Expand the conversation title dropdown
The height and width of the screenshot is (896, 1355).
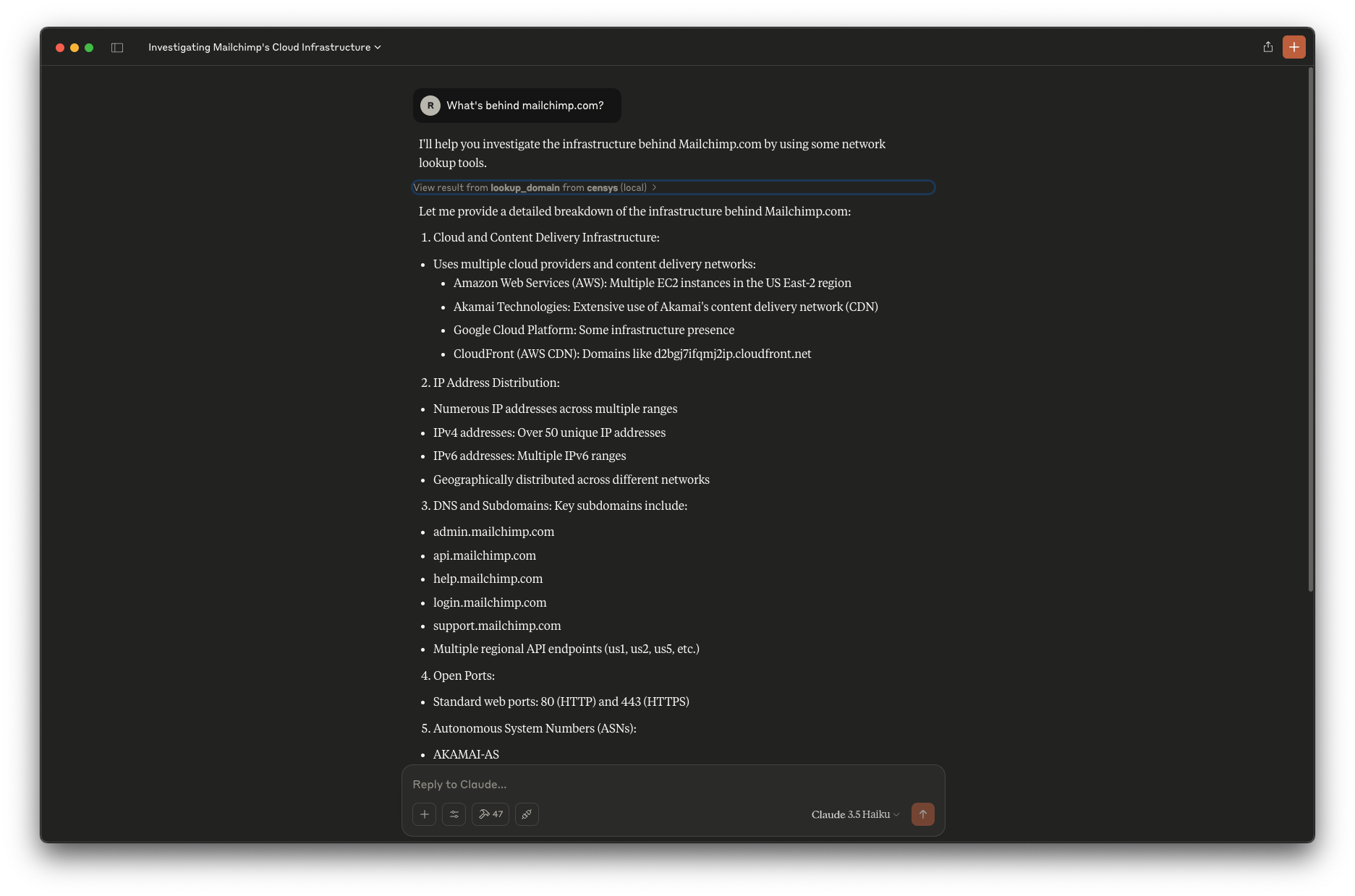click(x=376, y=47)
